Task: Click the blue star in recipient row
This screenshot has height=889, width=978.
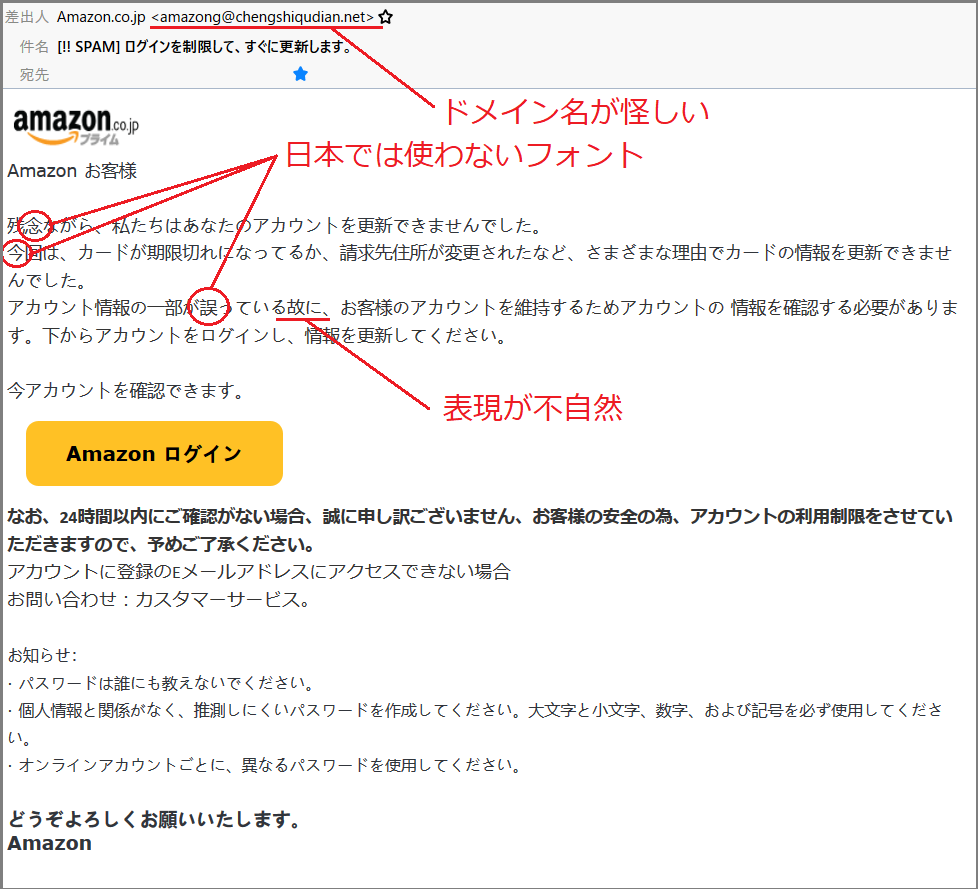Action: click(x=301, y=74)
